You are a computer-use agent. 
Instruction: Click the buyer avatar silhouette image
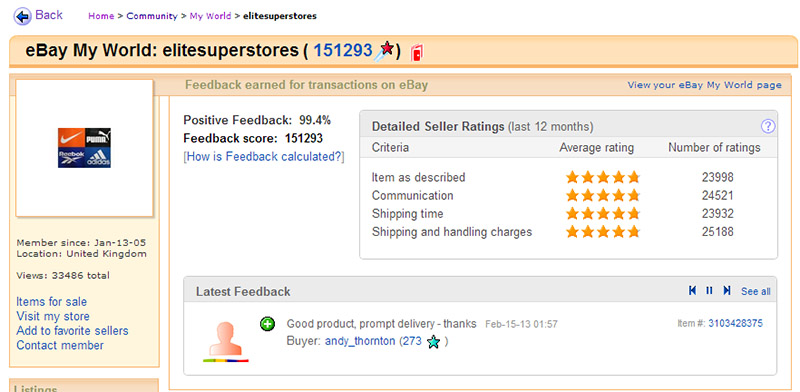(225, 340)
